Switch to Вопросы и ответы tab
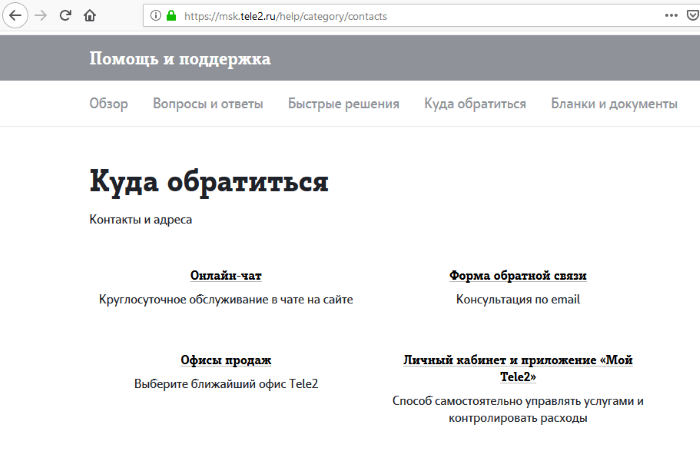This screenshot has height=455, width=700. point(208,104)
